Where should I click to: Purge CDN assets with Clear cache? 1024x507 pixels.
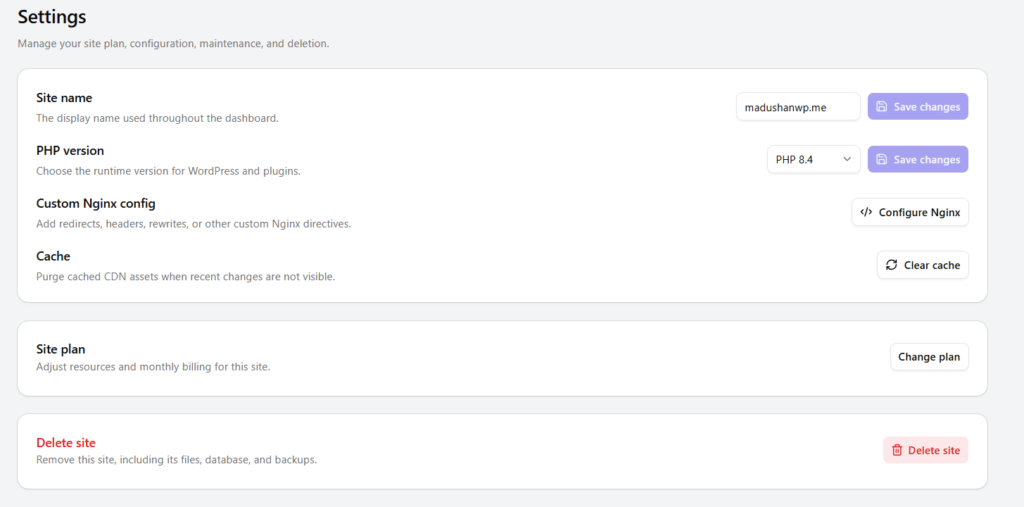tap(923, 265)
